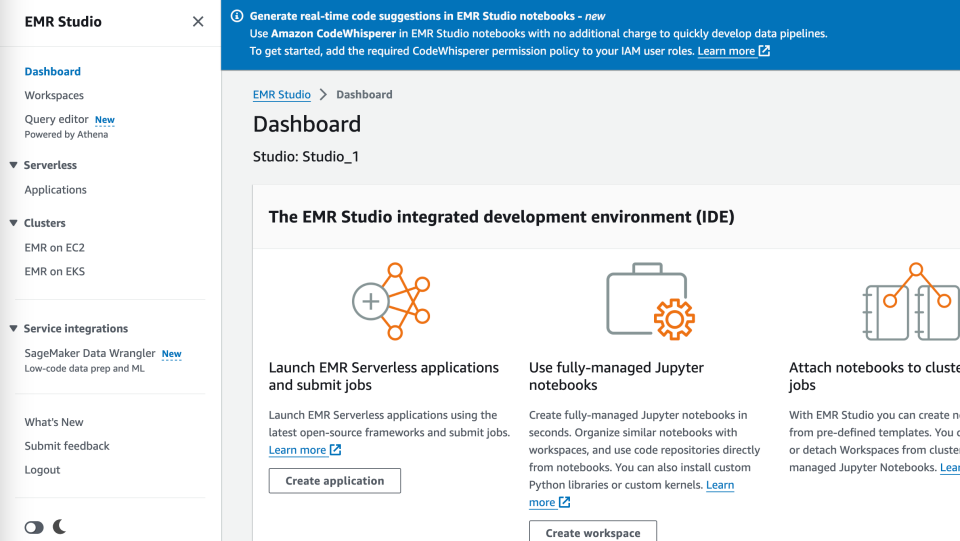Click 'Studio: Studio_1' text
The image size is (960, 541).
point(306,157)
